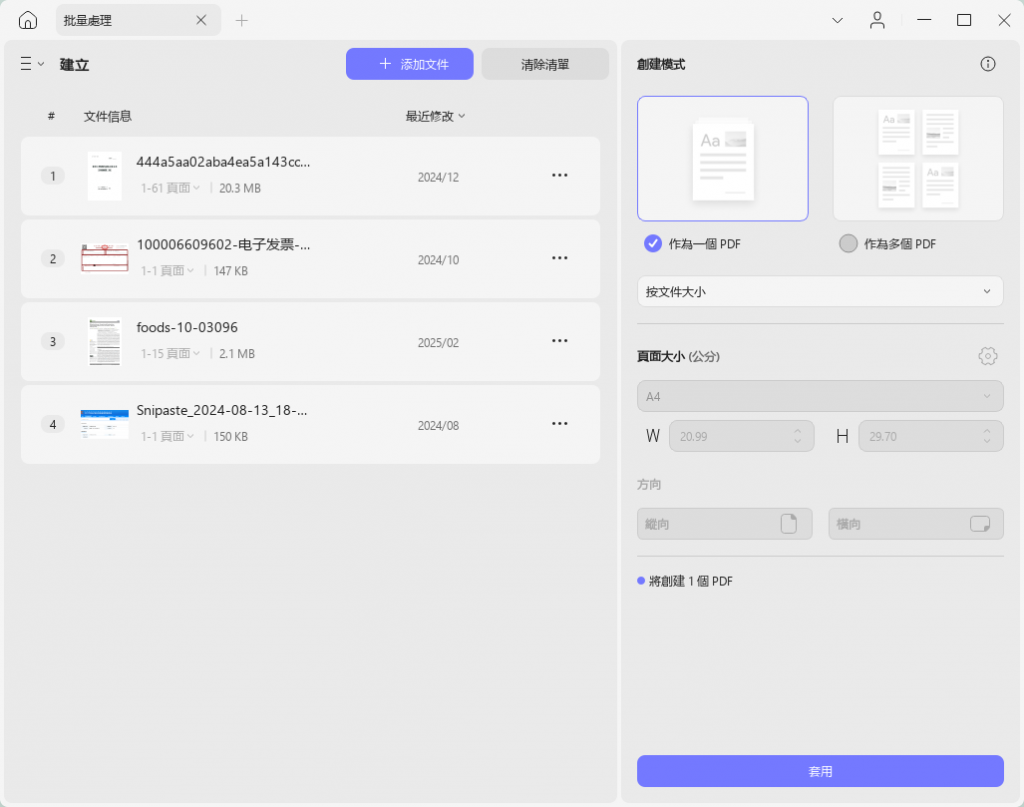Open page size settings gear icon

point(987,356)
